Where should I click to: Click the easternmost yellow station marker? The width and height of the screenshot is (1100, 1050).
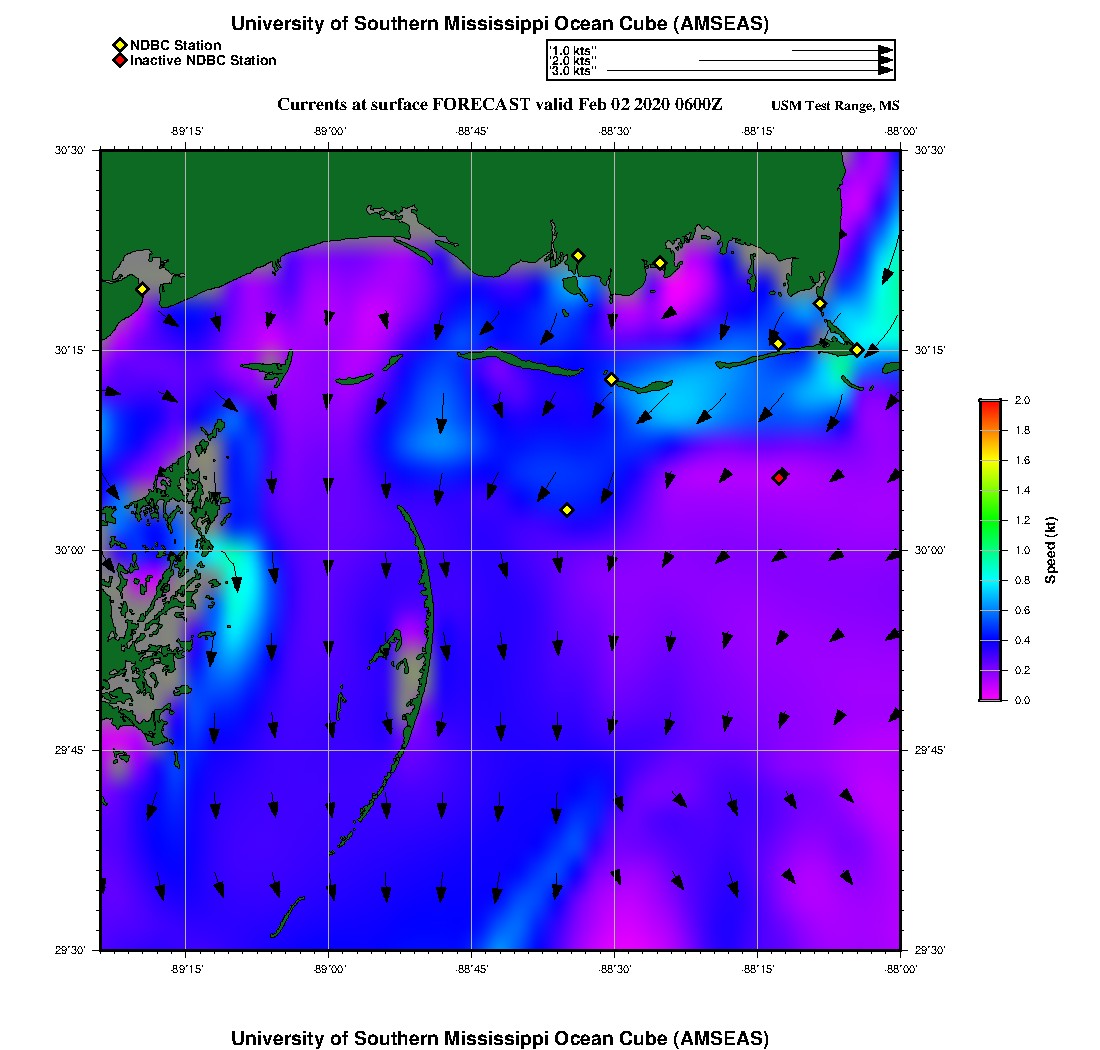click(857, 350)
